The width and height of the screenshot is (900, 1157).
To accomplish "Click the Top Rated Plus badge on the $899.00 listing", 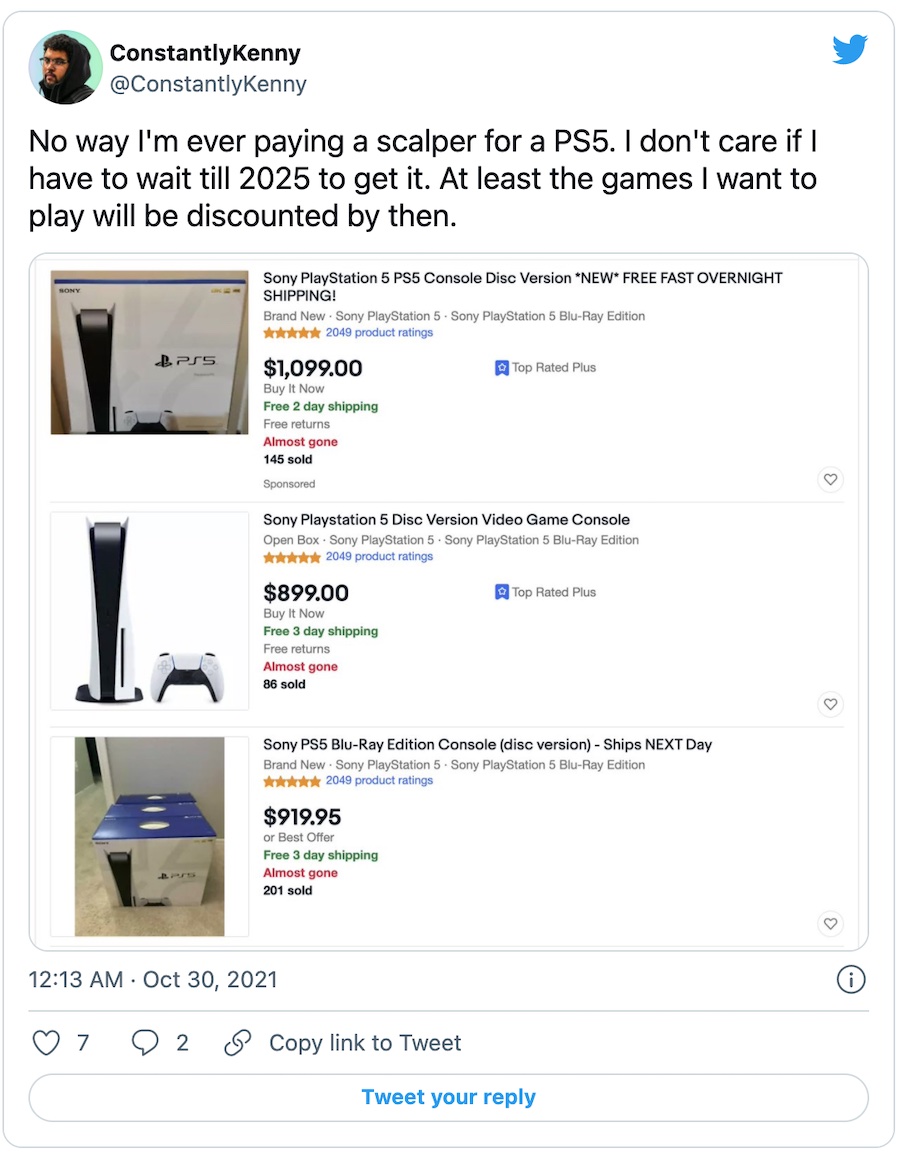I will click(x=545, y=592).
